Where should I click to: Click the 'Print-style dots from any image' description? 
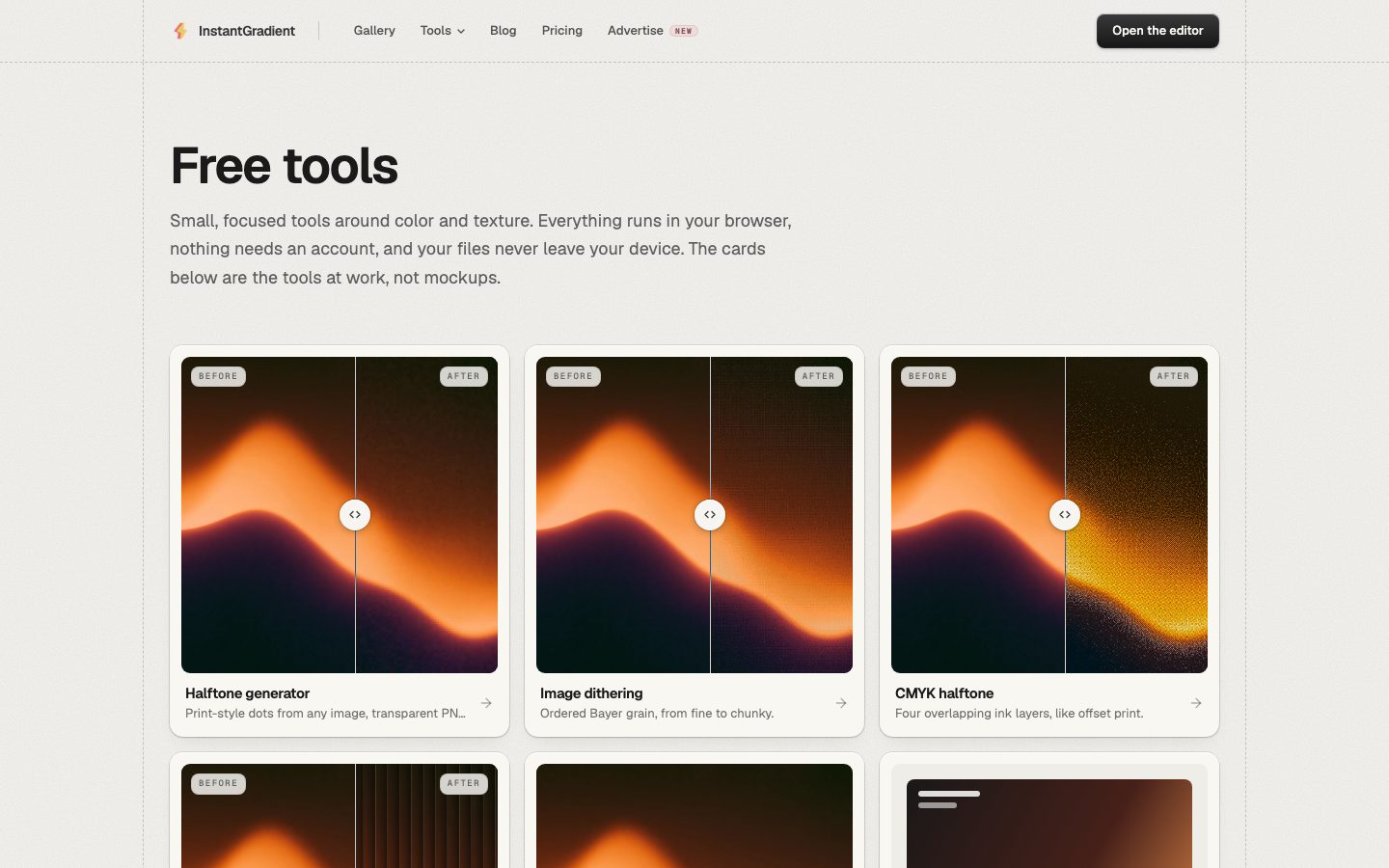click(x=325, y=714)
